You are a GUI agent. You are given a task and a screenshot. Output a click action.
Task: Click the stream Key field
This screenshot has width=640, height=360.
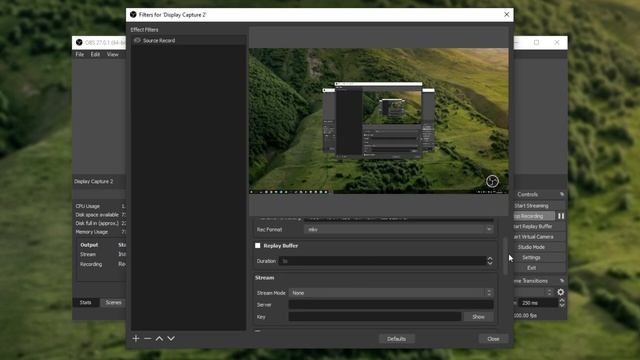coord(375,317)
